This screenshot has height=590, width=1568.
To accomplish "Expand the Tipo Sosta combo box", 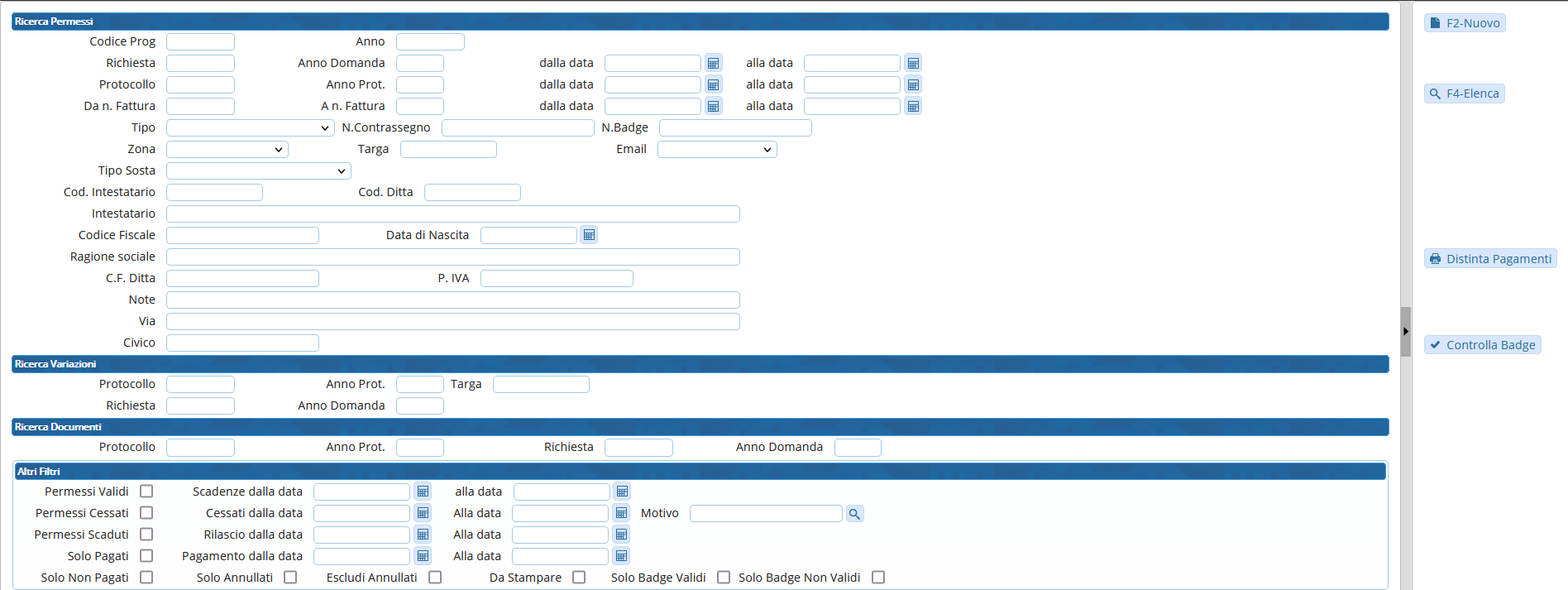I will click(258, 170).
